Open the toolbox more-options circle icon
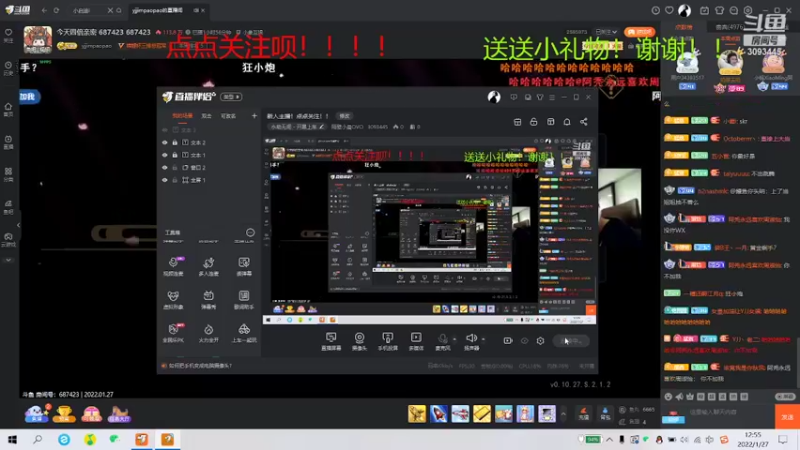This screenshot has height=450, width=800. (x=250, y=233)
